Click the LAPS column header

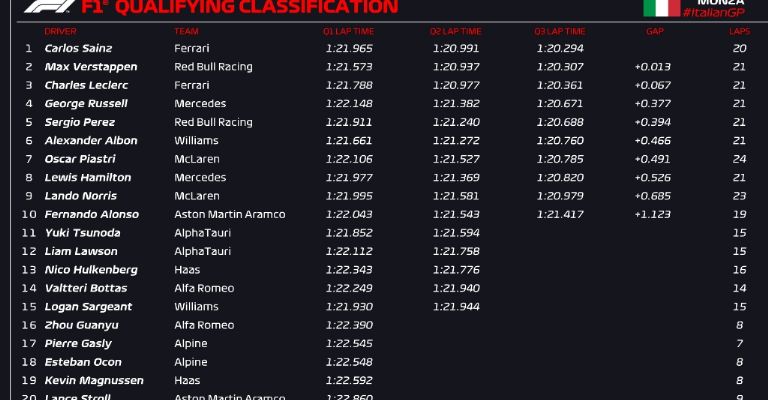point(738,31)
